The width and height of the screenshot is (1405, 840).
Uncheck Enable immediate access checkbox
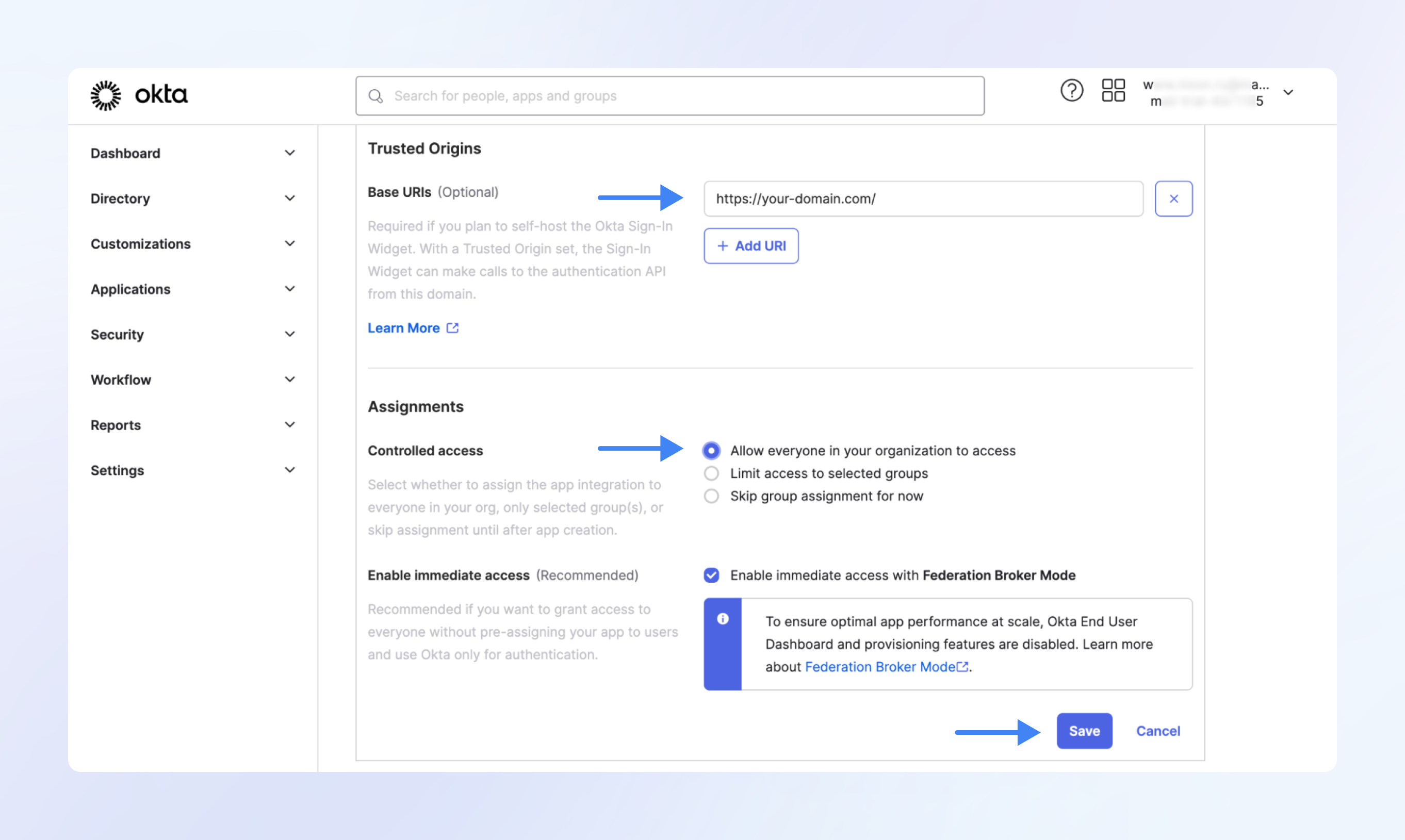(x=712, y=575)
